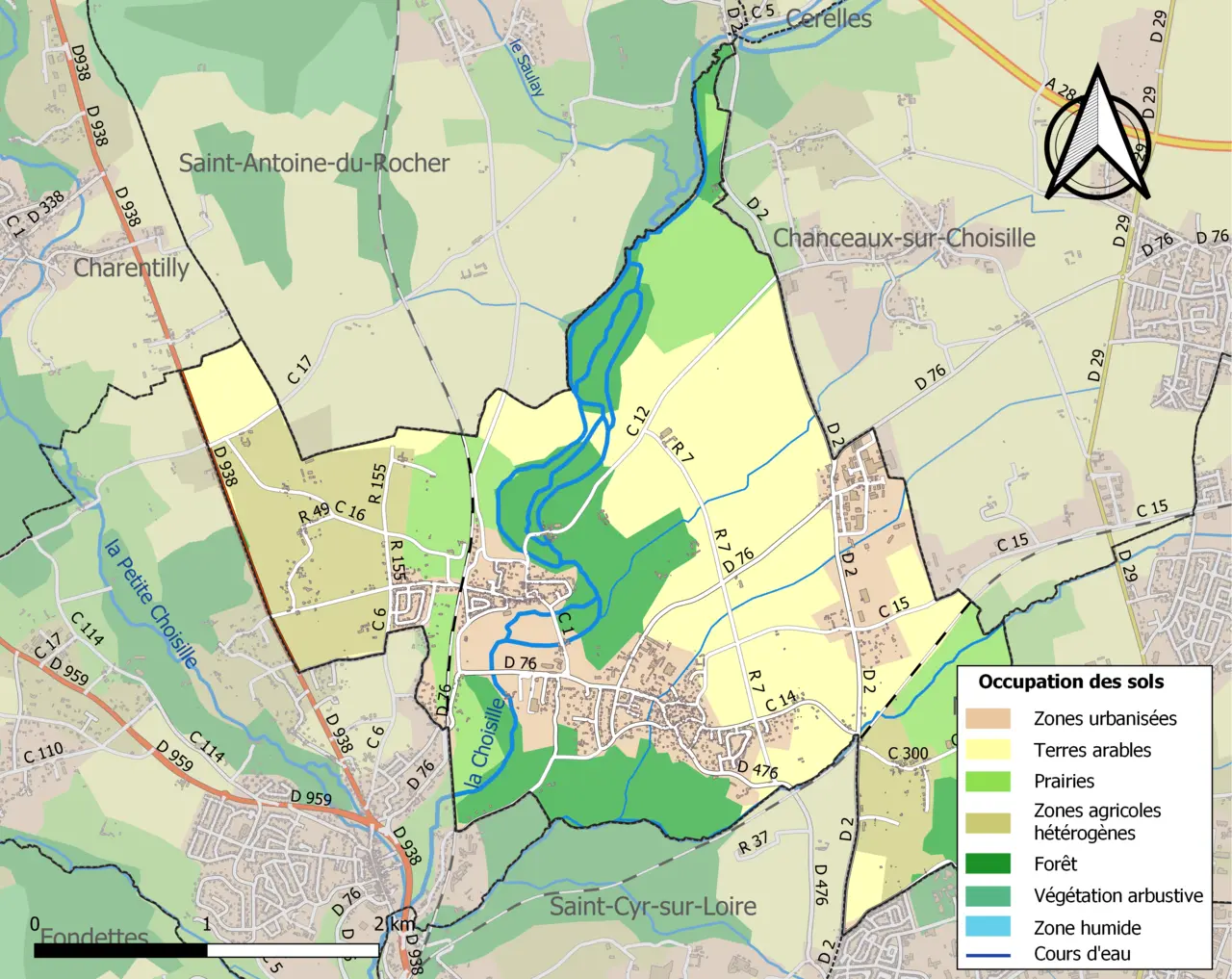Viewport: 1232px width, 979px height.
Task: Click the 'le Saulay' stream label
Action: 526,66
